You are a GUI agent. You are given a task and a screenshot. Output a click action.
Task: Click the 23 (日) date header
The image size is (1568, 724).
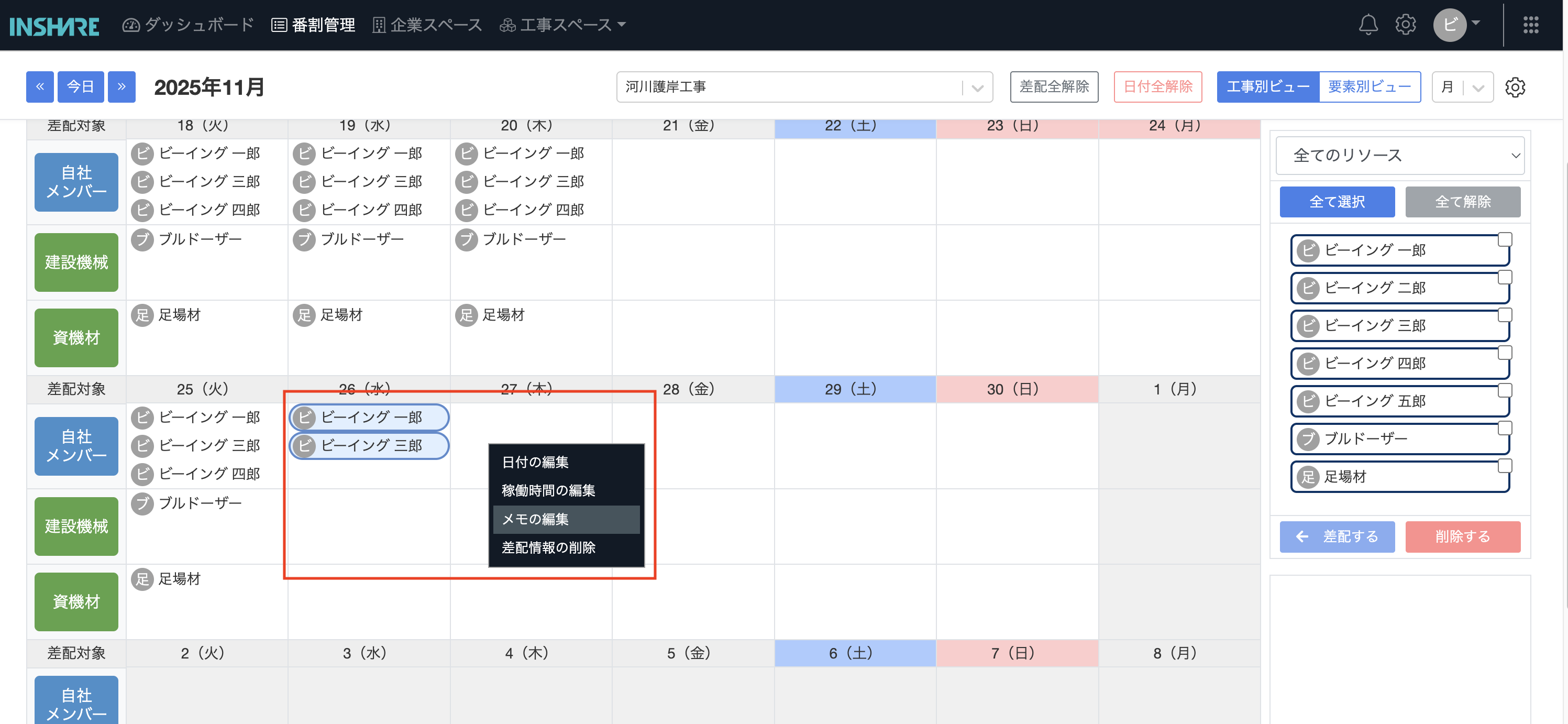pyautogui.click(x=1017, y=127)
